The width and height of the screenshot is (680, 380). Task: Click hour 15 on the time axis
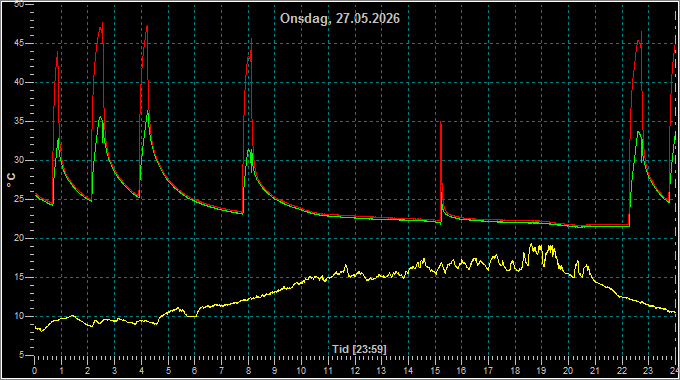coord(435,371)
